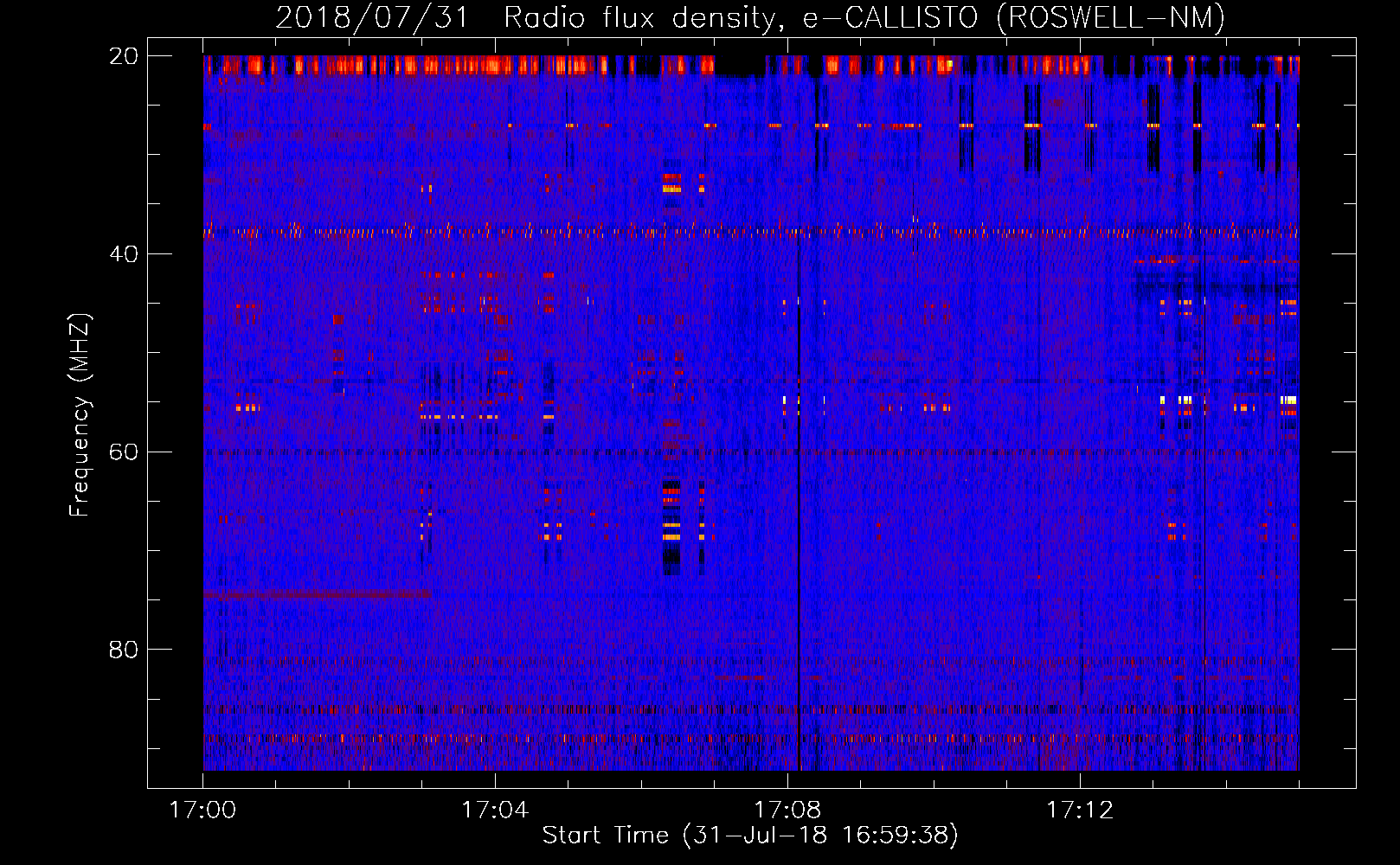Click the 17:00 time tick label
The height and width of the screenshot is (865, 1400).
pyautogui.click(x=202, y=810)
